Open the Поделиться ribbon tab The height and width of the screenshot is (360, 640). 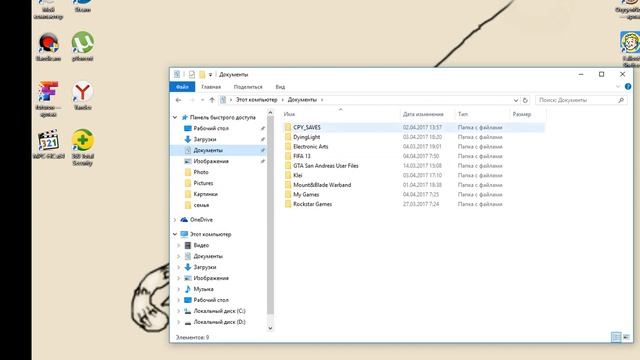tap(248, 87)
